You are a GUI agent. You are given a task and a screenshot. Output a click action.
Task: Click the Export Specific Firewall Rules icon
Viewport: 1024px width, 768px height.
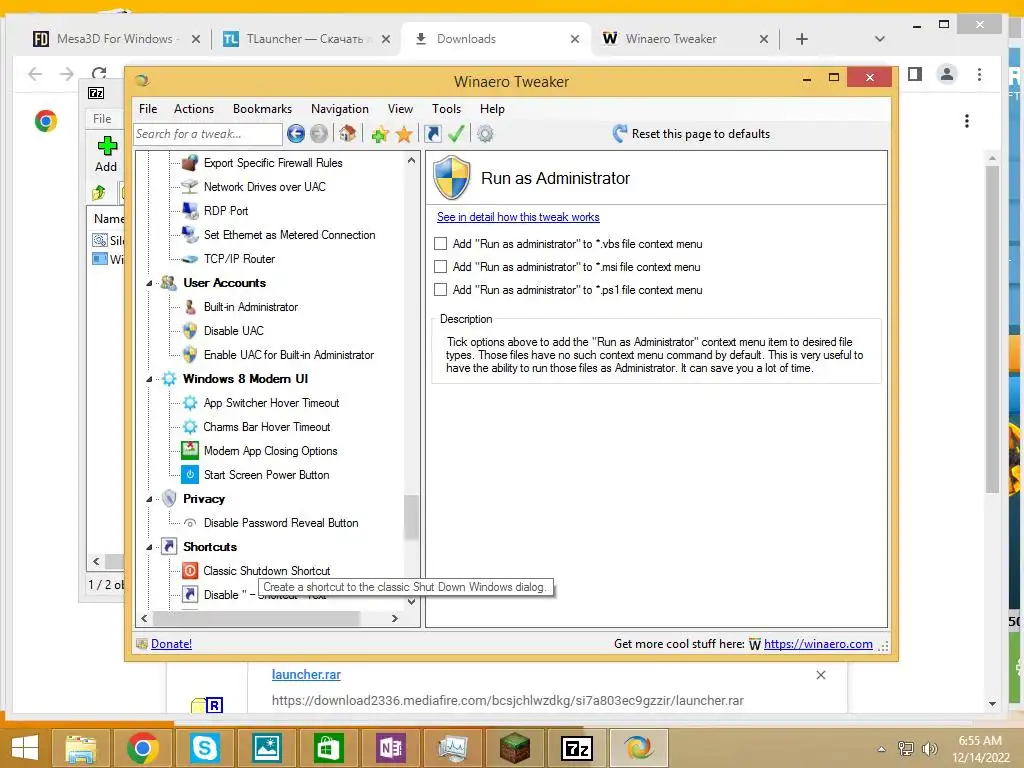[x=189, y=163]
